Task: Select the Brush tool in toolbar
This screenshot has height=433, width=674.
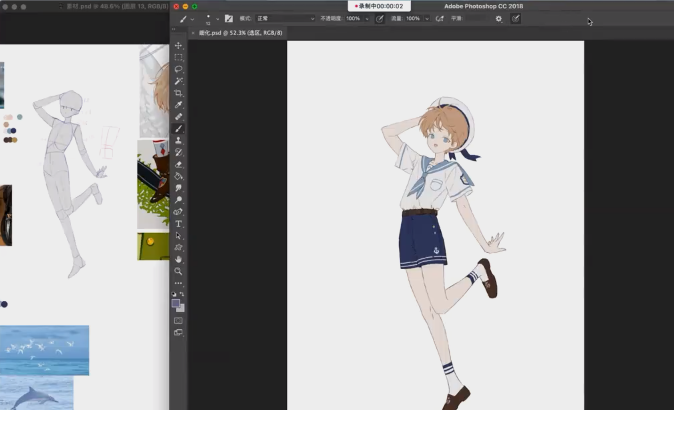Action: pyautogui.click(x=178, y=129)
